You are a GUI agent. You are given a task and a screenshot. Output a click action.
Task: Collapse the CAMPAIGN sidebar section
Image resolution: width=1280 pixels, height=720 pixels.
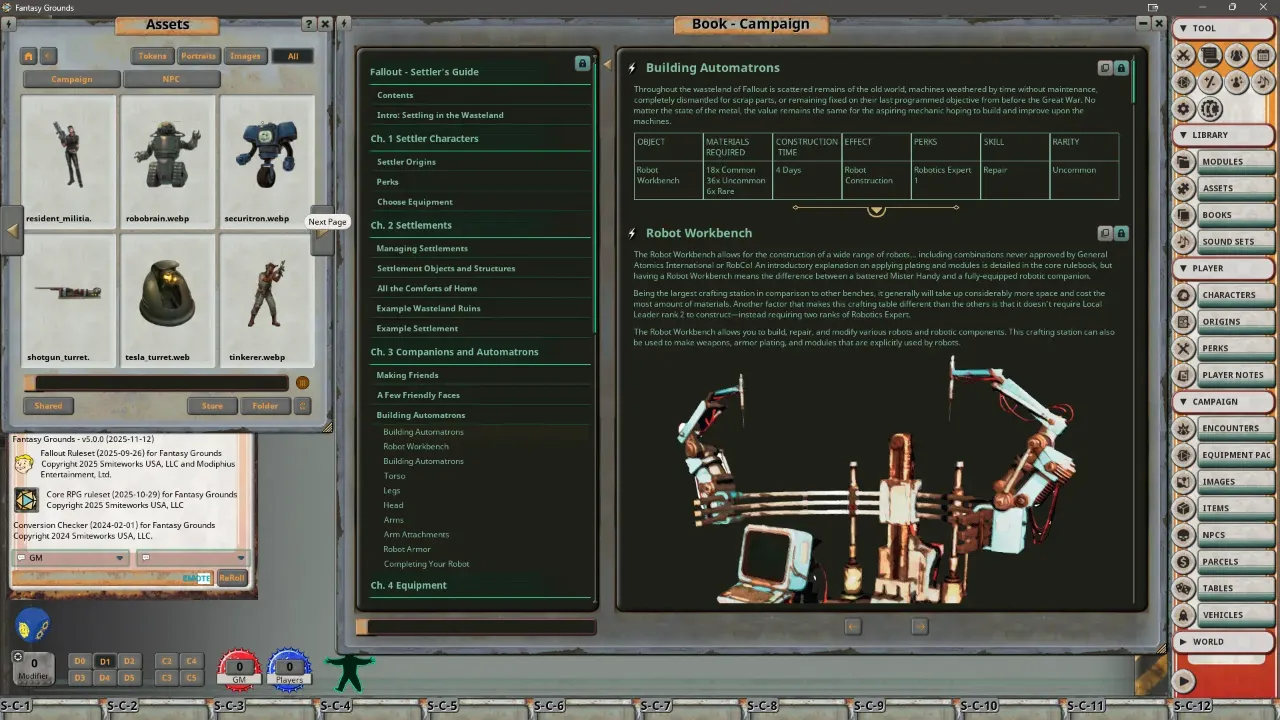(x=1224, y=401)
